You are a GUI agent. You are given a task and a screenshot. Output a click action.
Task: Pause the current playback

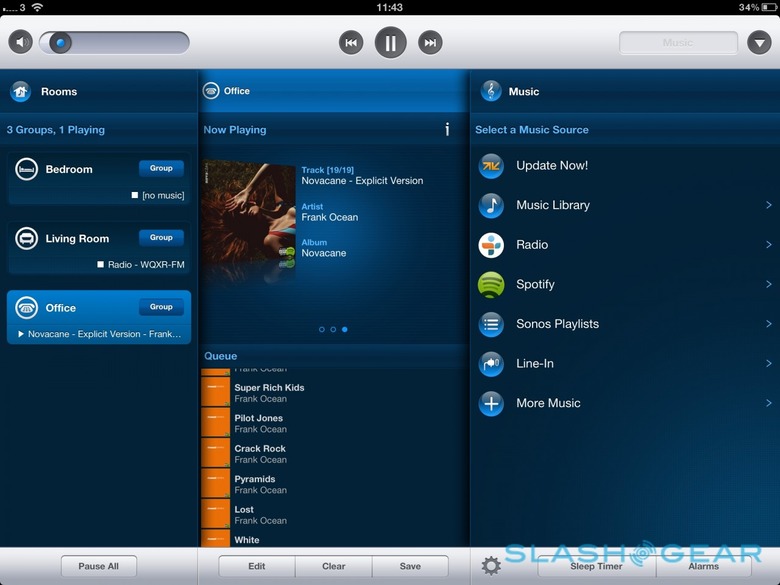click(x=390, y=43)
